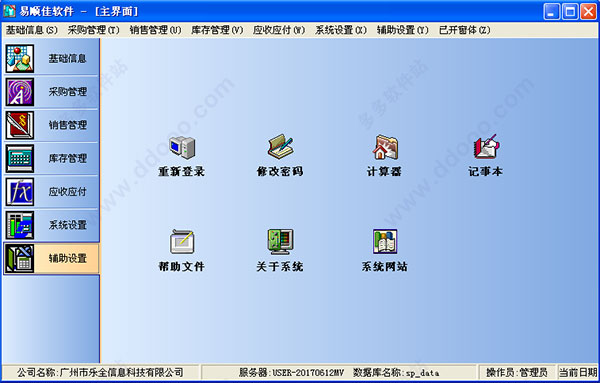This screenshot has width=600, height=383.
Task: Click the app icon in title bar
Action: click(x=9, y=11)
